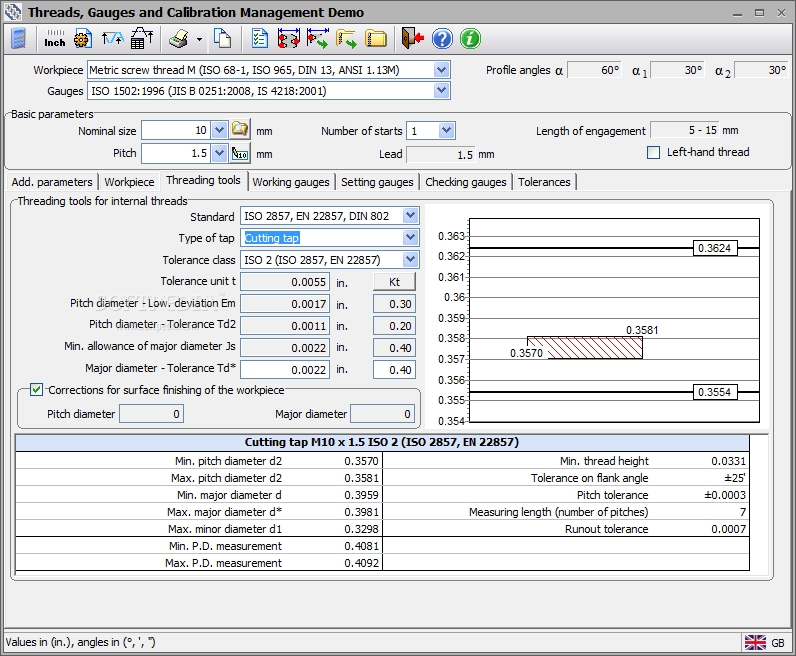
Task: Click the printer icon
Action: click(179, 39)
